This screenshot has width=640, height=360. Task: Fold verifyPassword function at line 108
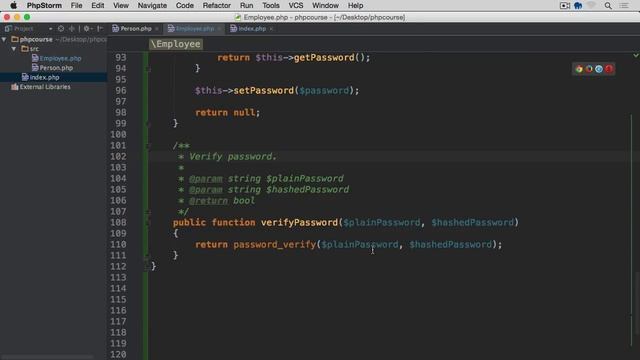click(x=149, y=222)
